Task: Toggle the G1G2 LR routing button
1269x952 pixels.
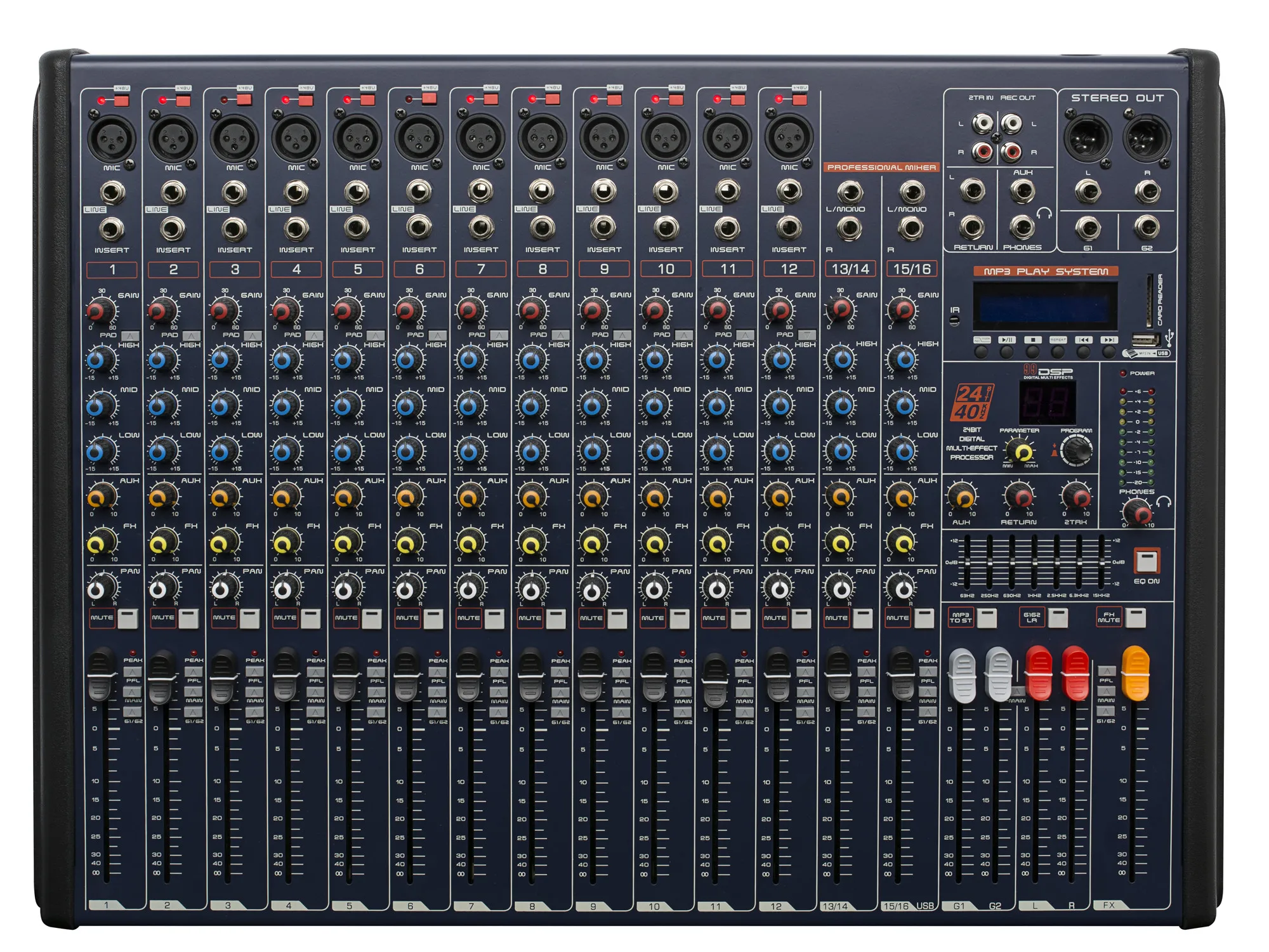Action: (1058, 618)
